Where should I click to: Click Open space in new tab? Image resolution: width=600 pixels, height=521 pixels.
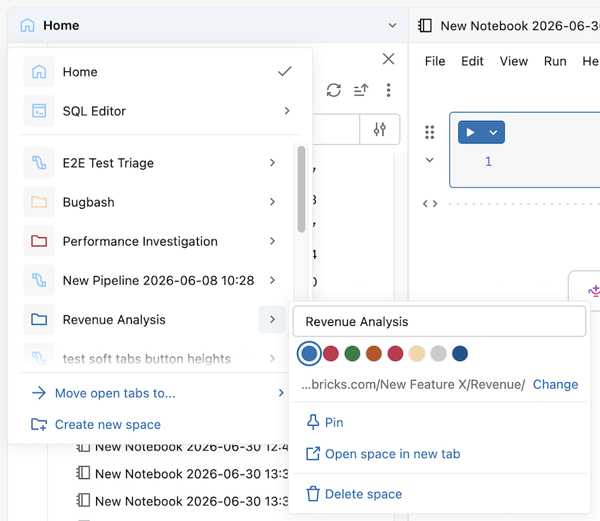393,454
